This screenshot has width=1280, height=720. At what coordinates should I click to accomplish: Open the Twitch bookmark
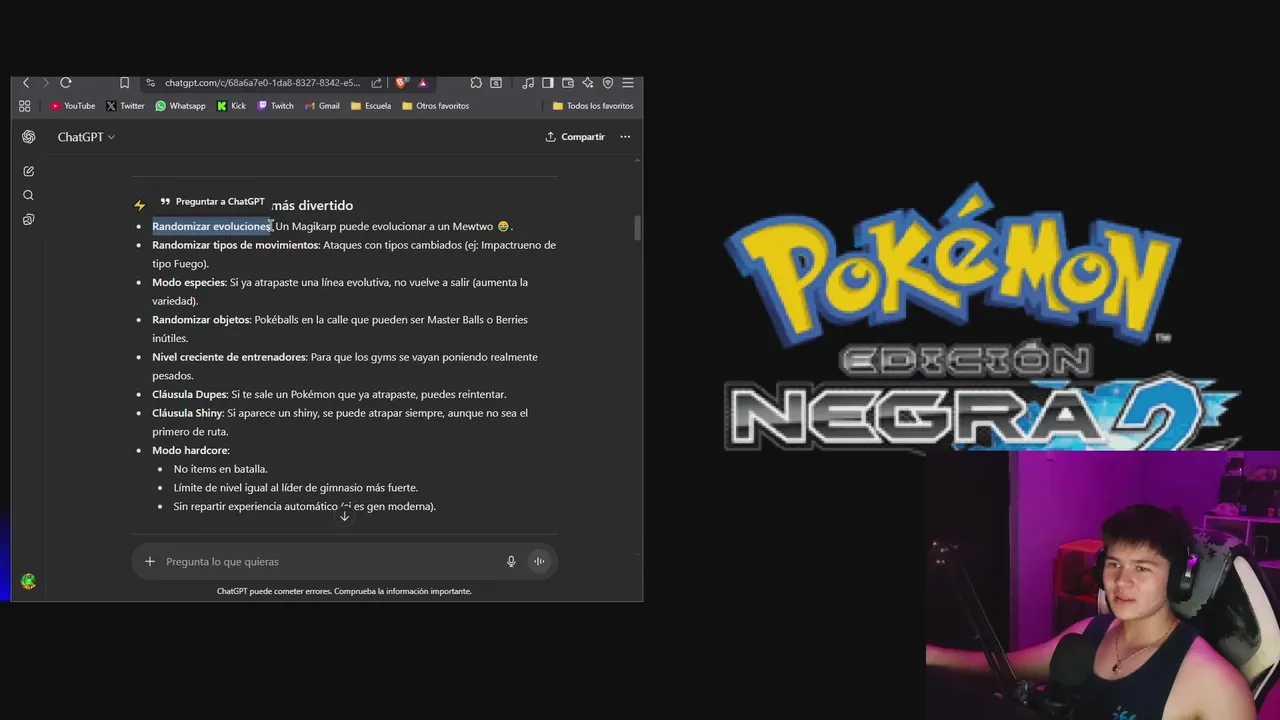pyautogui.click(x=276, y=106)
